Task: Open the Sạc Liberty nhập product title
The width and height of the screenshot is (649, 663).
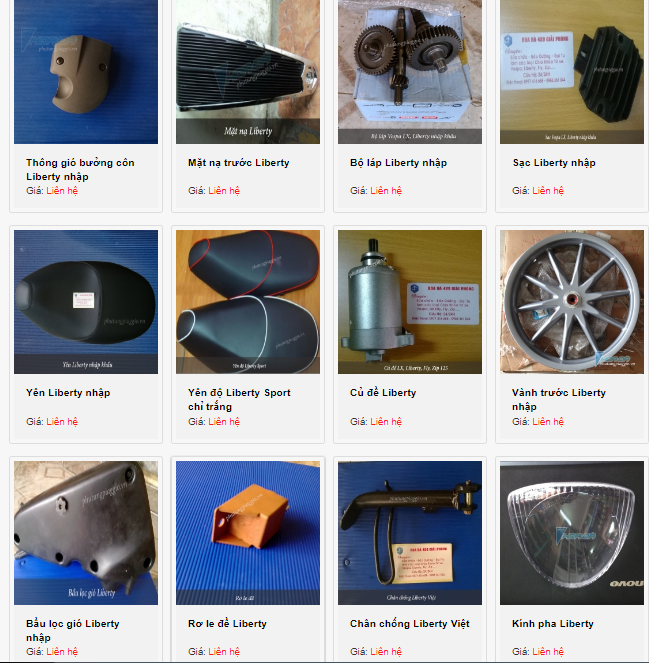Action: [x=554, y=163]
